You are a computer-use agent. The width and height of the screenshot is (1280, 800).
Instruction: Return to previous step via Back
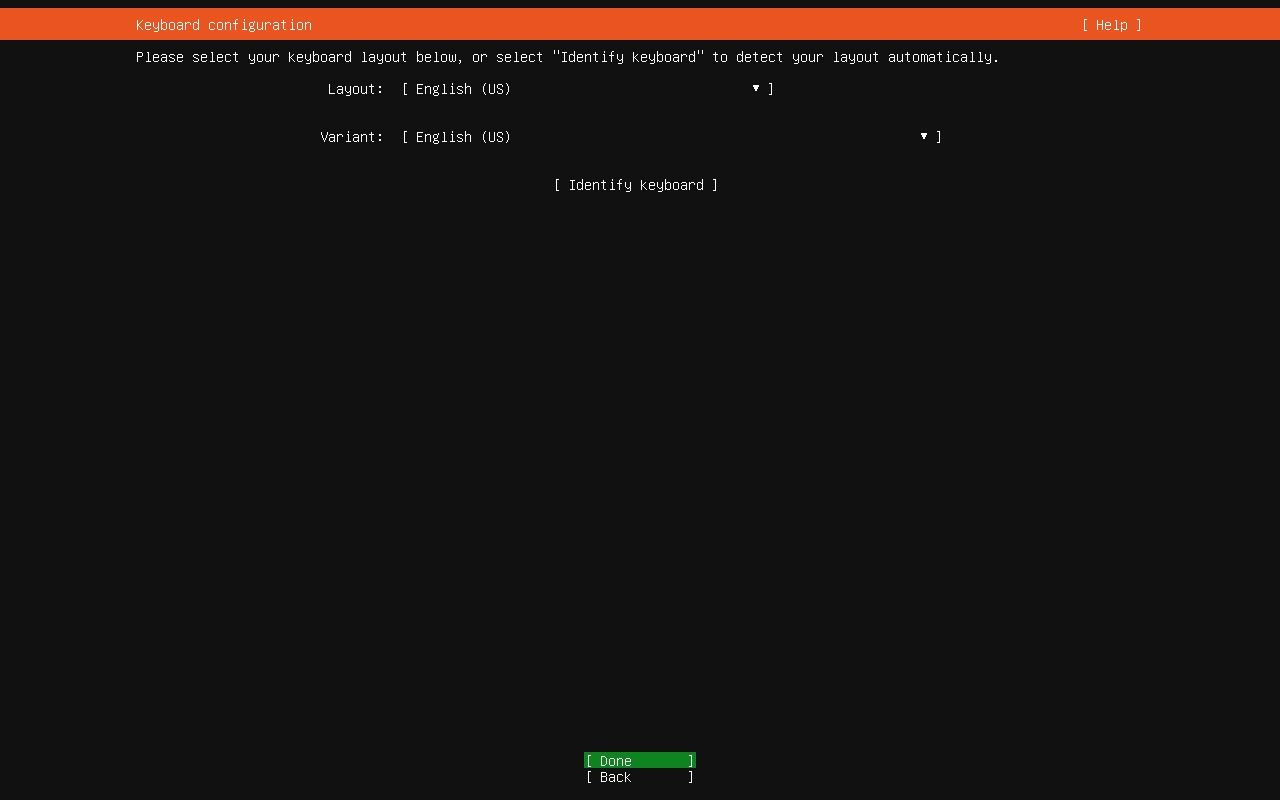[639, 777]
